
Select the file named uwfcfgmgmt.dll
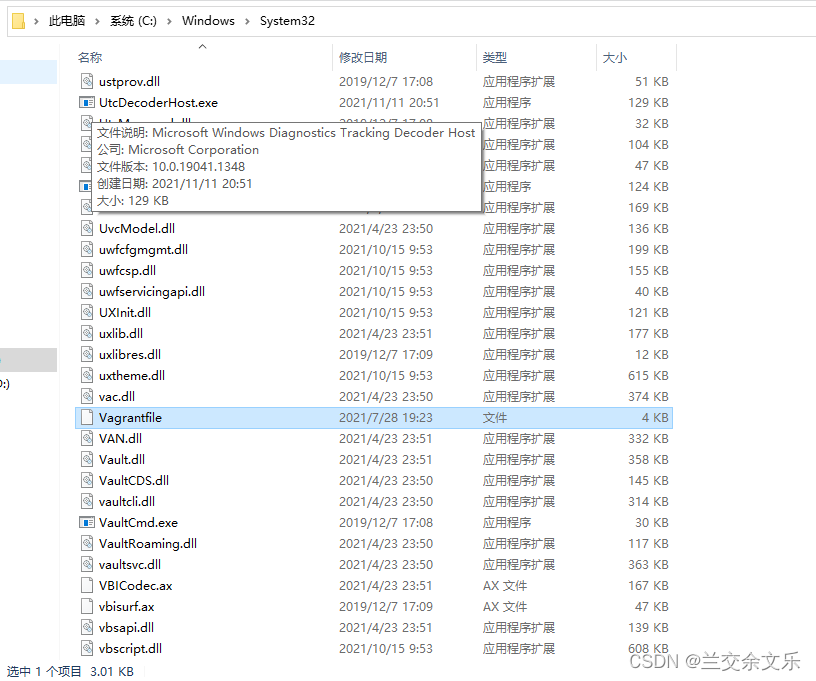[x=143, y=249]
